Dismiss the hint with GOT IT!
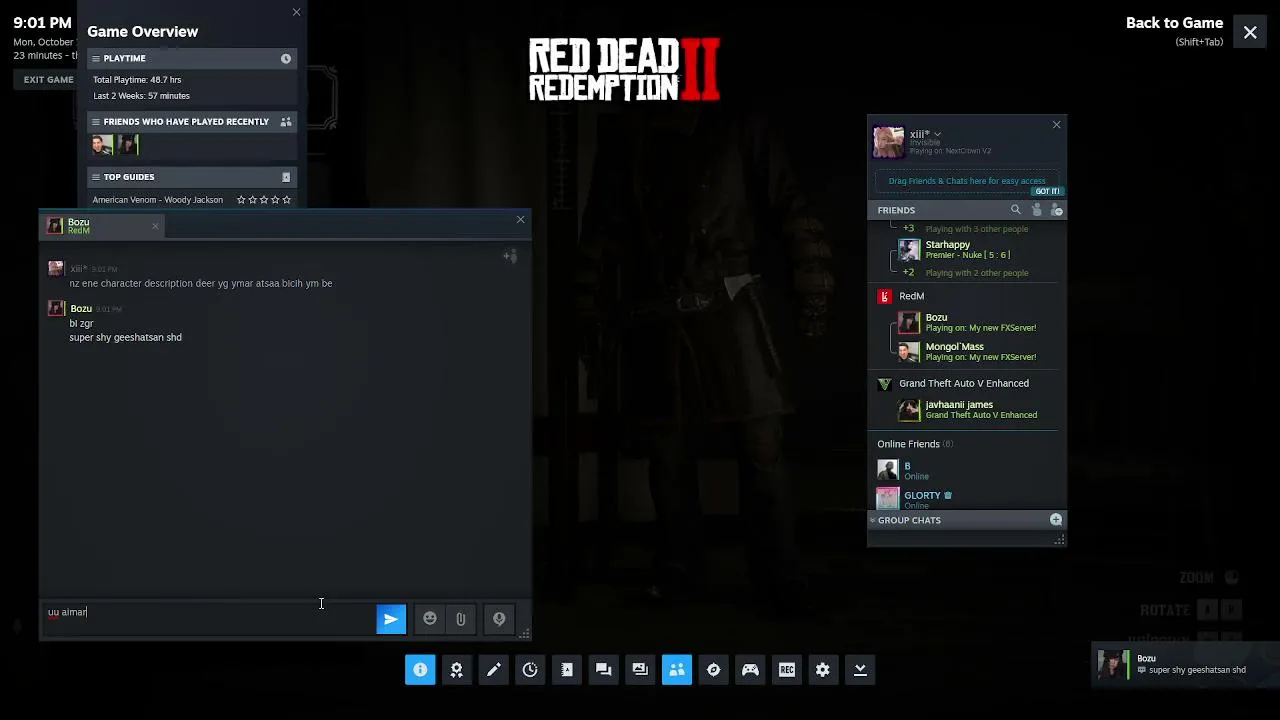The height and width of the screenshot is (720, 1280). pos(1047,191)
